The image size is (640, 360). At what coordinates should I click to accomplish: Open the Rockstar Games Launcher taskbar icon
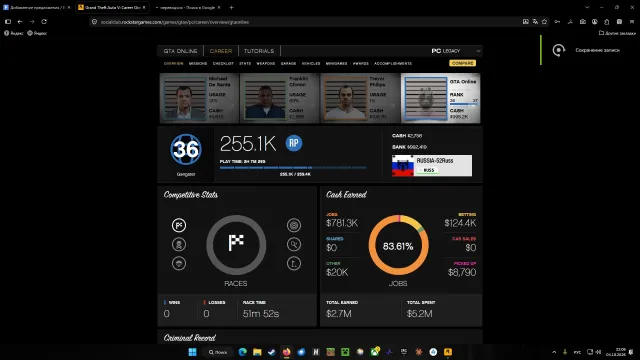[x=448, y=352]
